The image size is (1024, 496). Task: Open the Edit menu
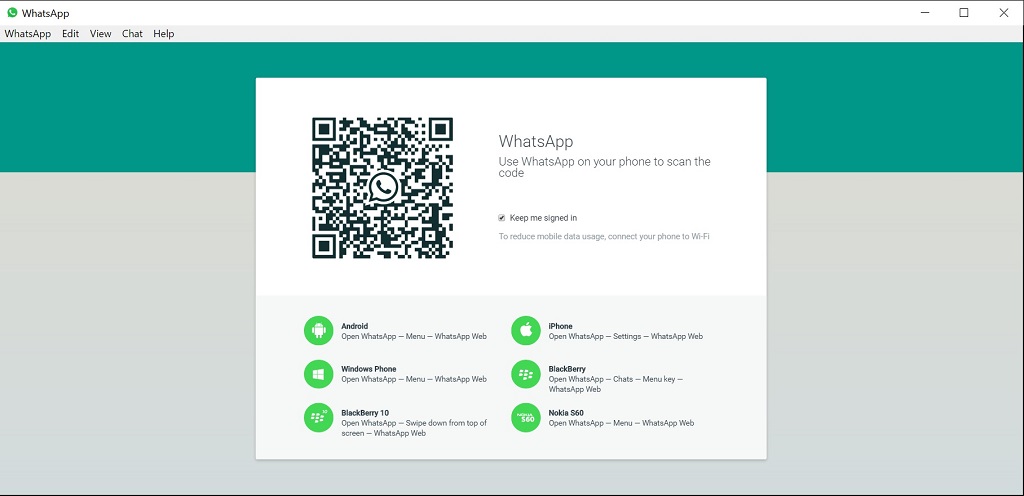[70, 34]
